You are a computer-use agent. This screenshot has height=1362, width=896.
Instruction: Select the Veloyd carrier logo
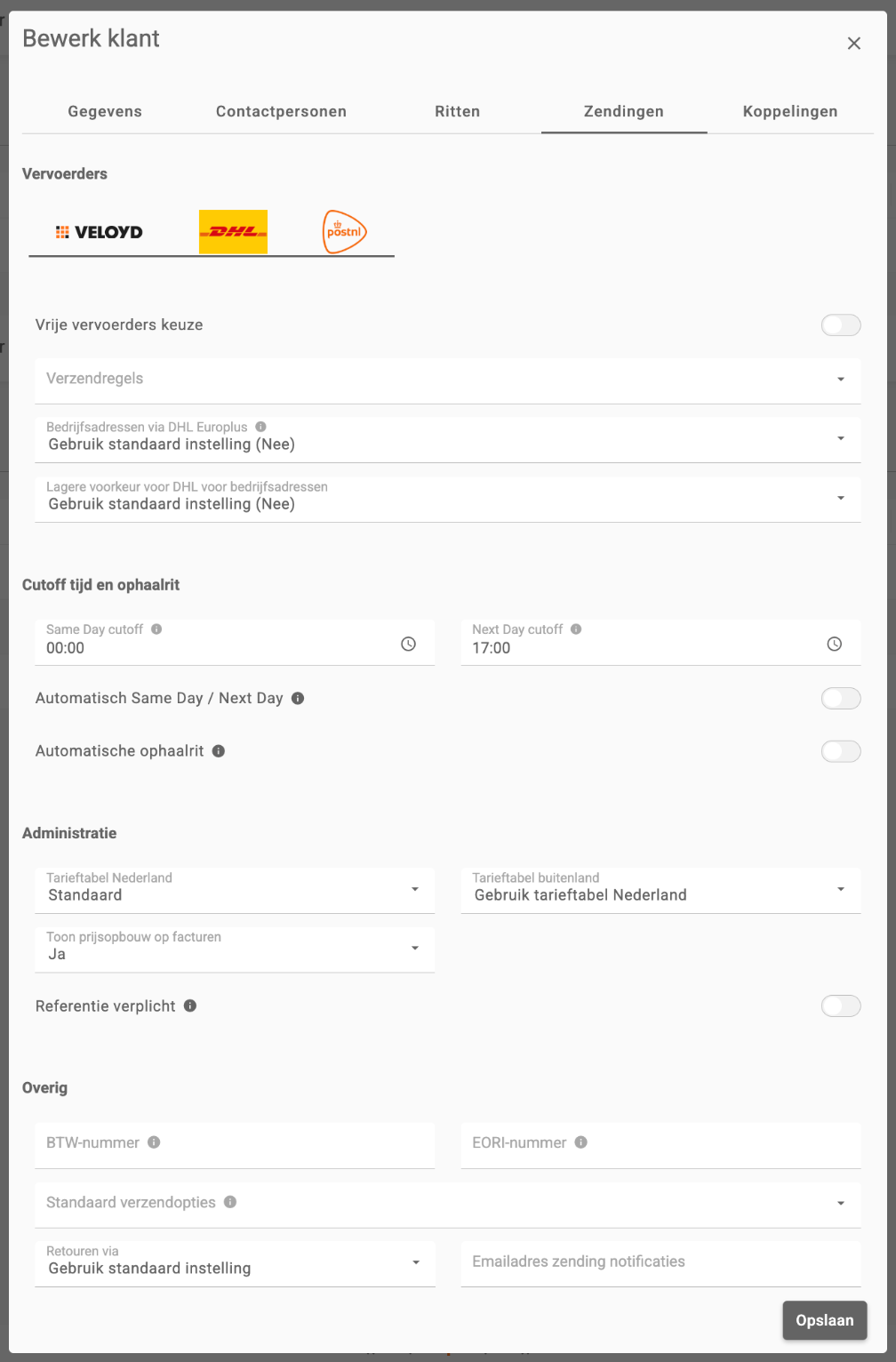coord(99,232)
